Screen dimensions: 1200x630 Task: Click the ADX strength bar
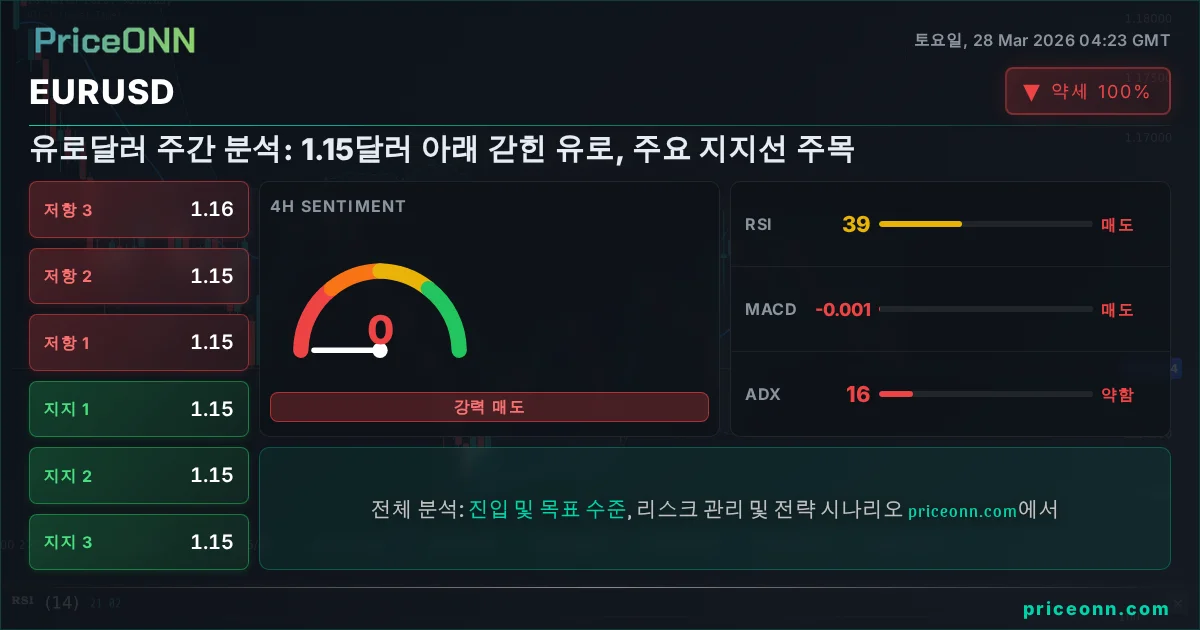point(985,394)
